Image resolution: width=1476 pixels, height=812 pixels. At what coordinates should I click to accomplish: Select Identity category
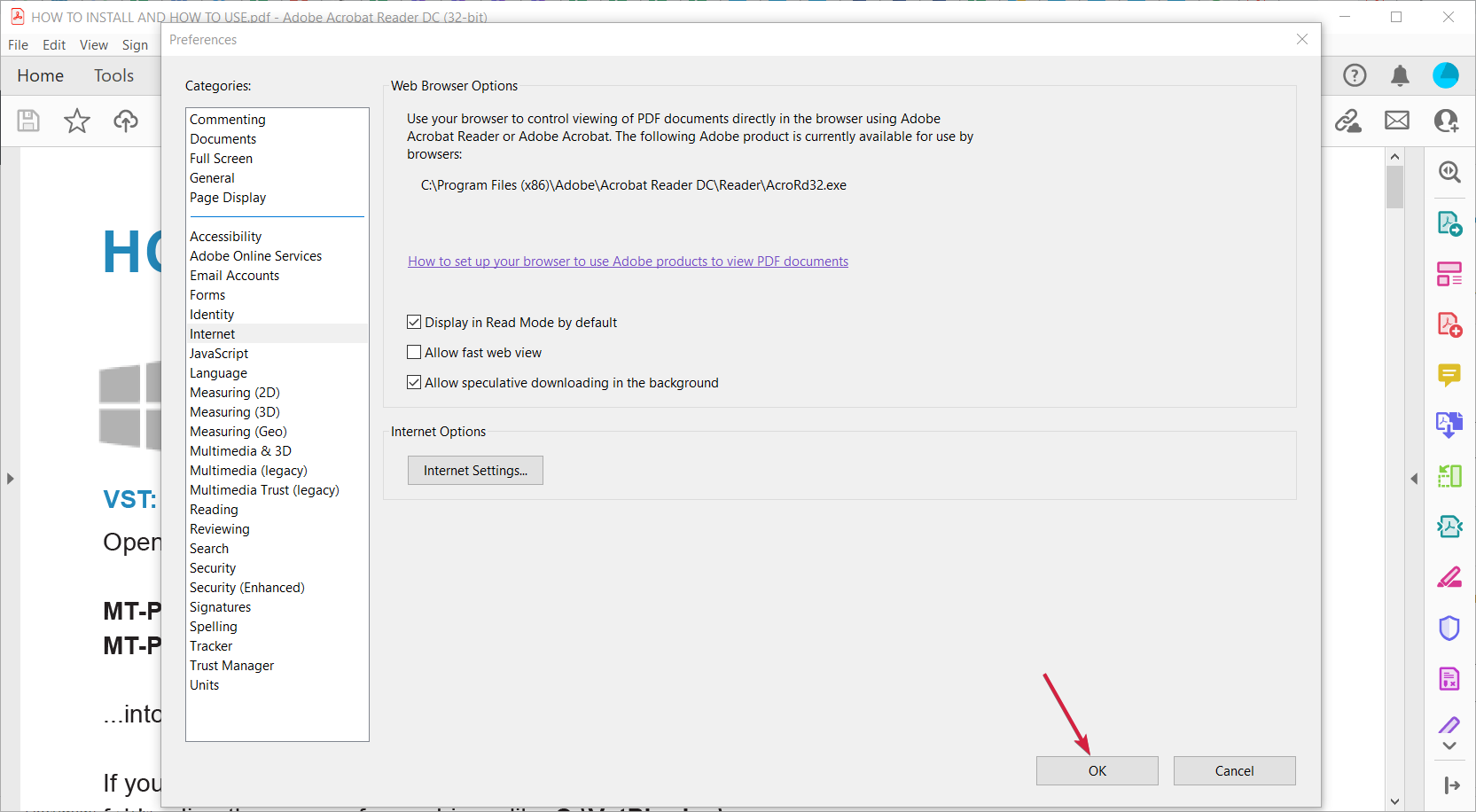[x=212, y=315]
